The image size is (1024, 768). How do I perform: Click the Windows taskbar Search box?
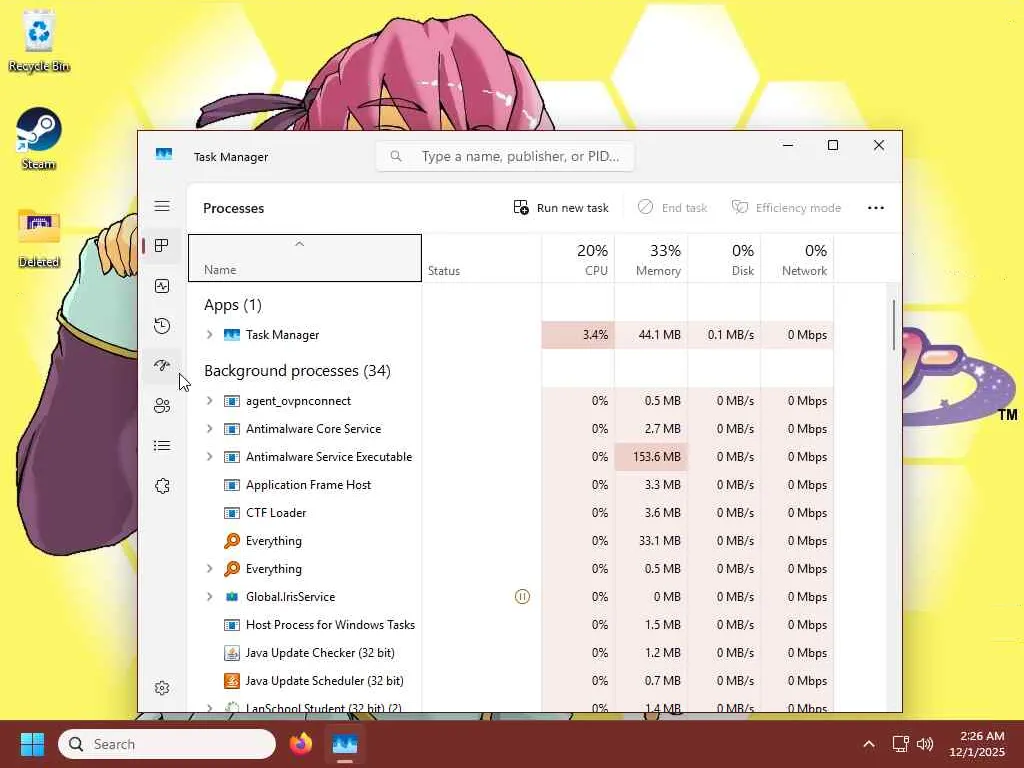tap(167, 744)
